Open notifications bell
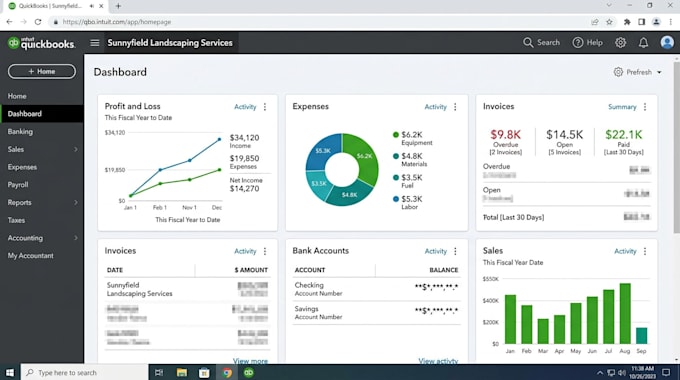Screen dimensions: 680x380 644,43
